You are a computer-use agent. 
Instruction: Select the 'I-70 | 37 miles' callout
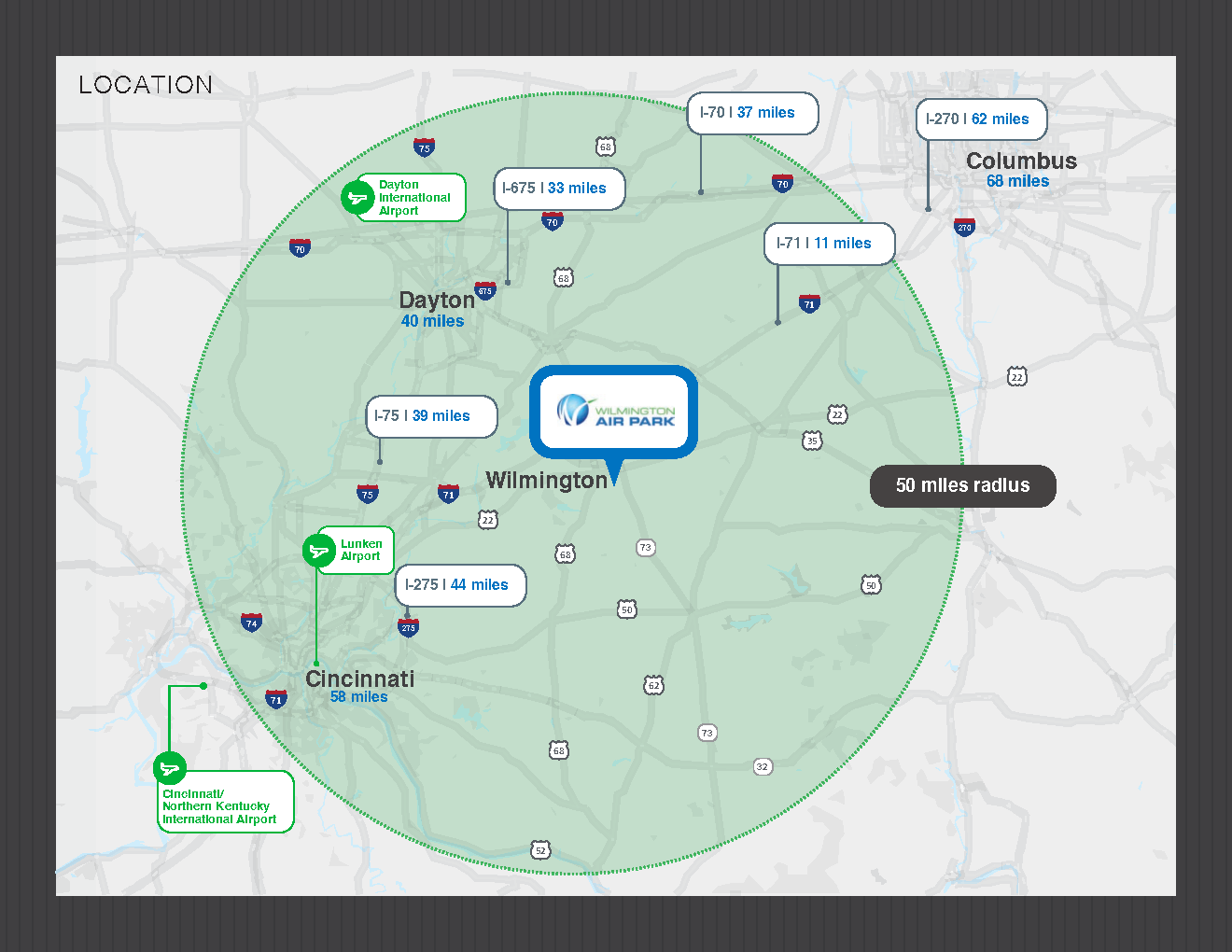click(x=752, y=113)
